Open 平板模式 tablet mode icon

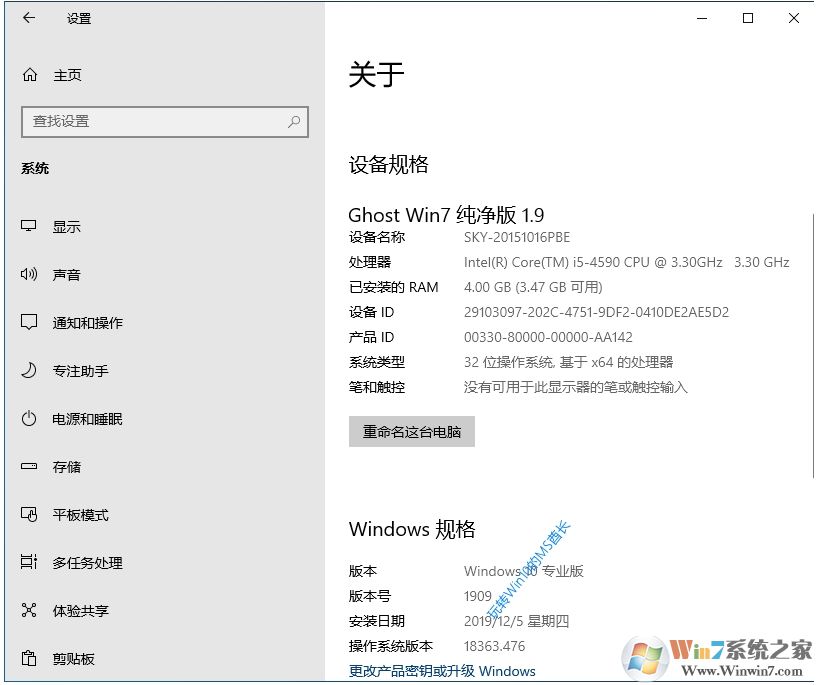[x=31, y=514]
